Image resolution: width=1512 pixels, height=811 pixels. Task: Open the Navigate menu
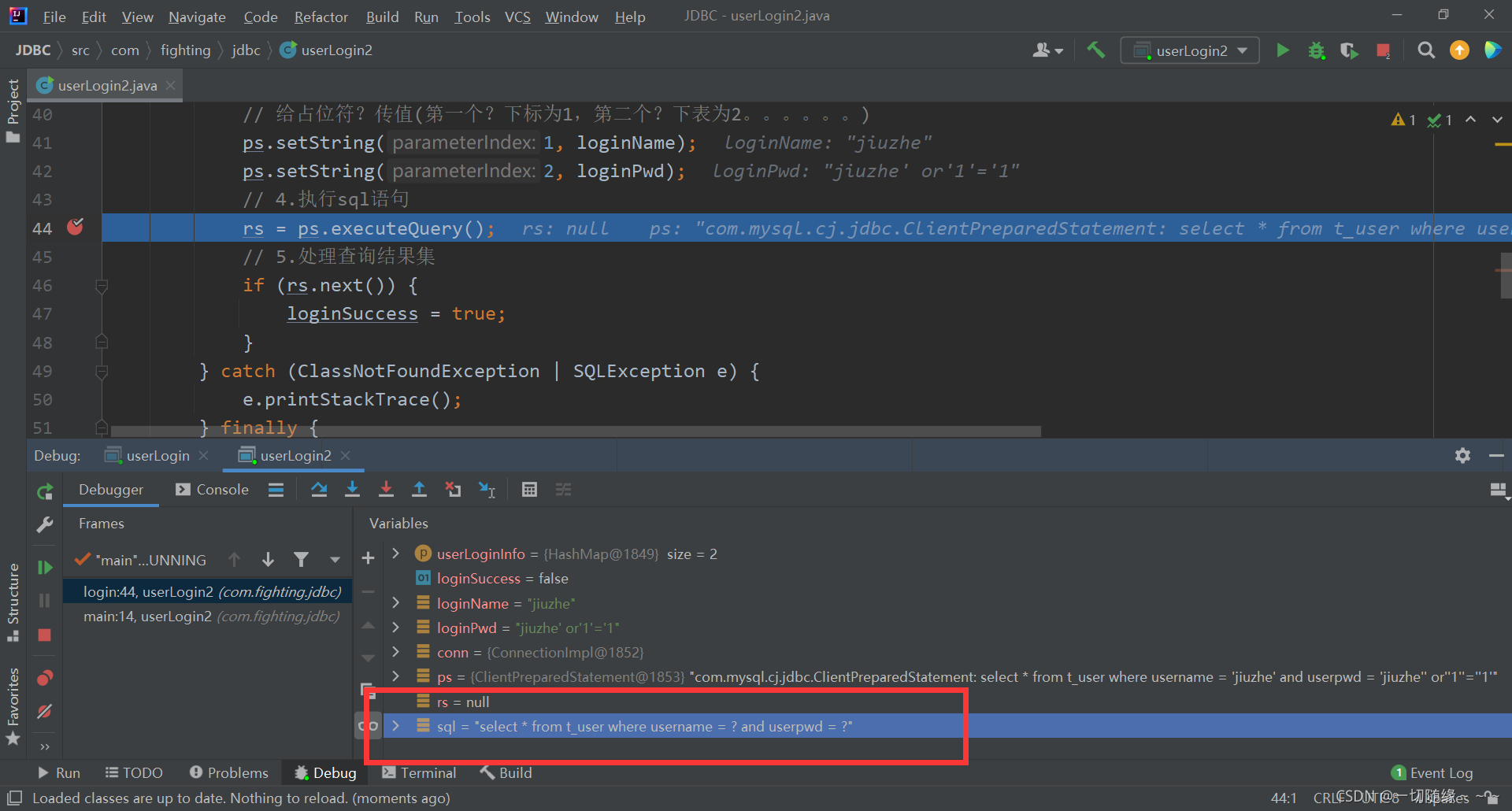point(197,17)
